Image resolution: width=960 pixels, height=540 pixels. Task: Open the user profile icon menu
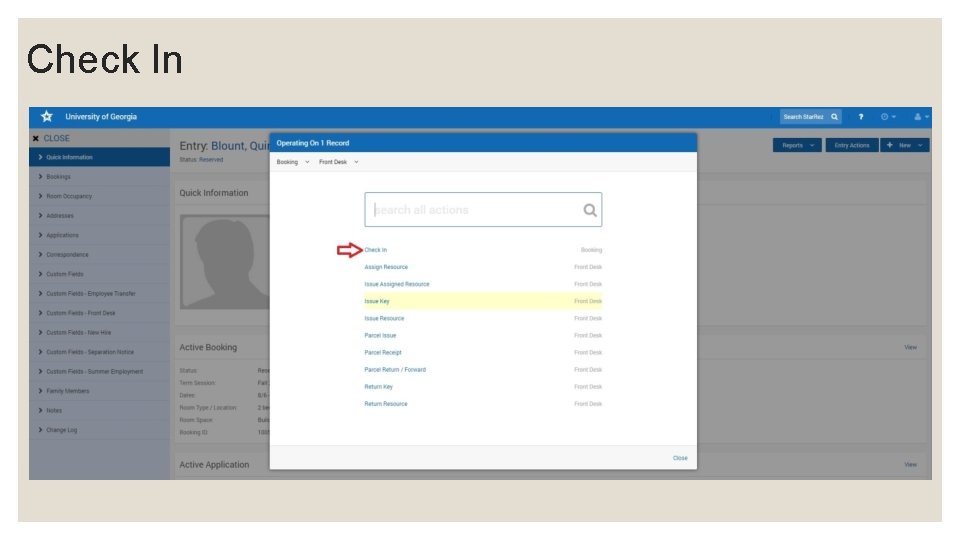[x=921, y=117]
